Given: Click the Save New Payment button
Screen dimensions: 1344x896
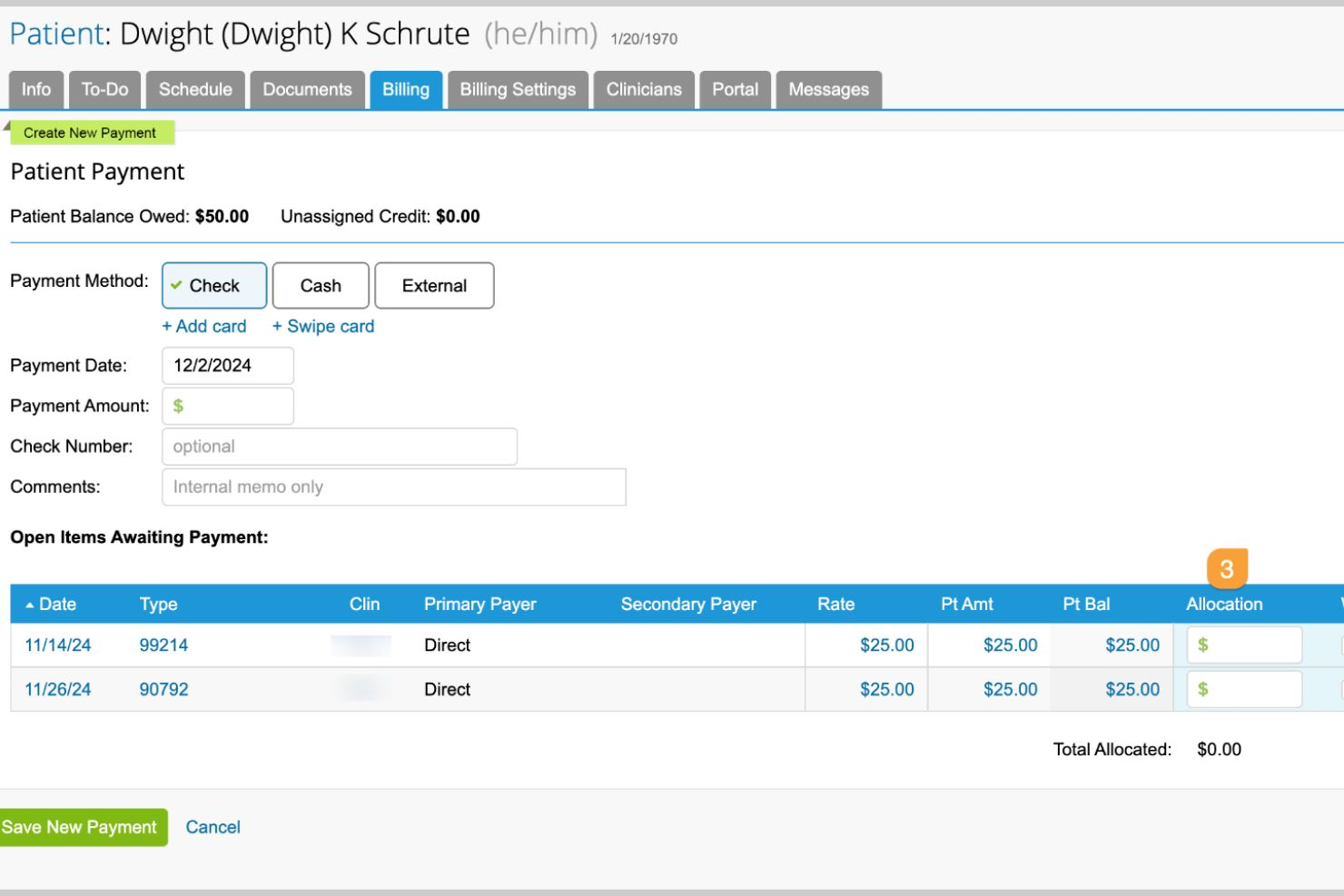Looking at the screenshot, I should click(x=82, y=828).
